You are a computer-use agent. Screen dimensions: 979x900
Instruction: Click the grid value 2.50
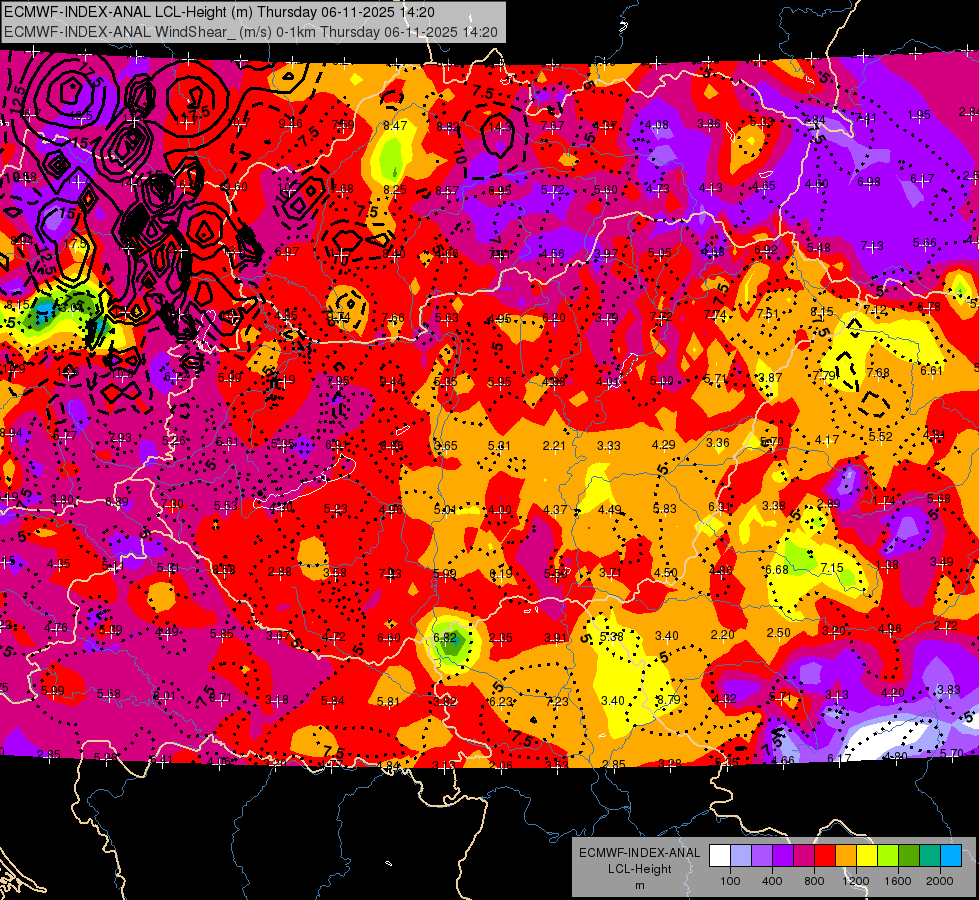coord(779,633)
